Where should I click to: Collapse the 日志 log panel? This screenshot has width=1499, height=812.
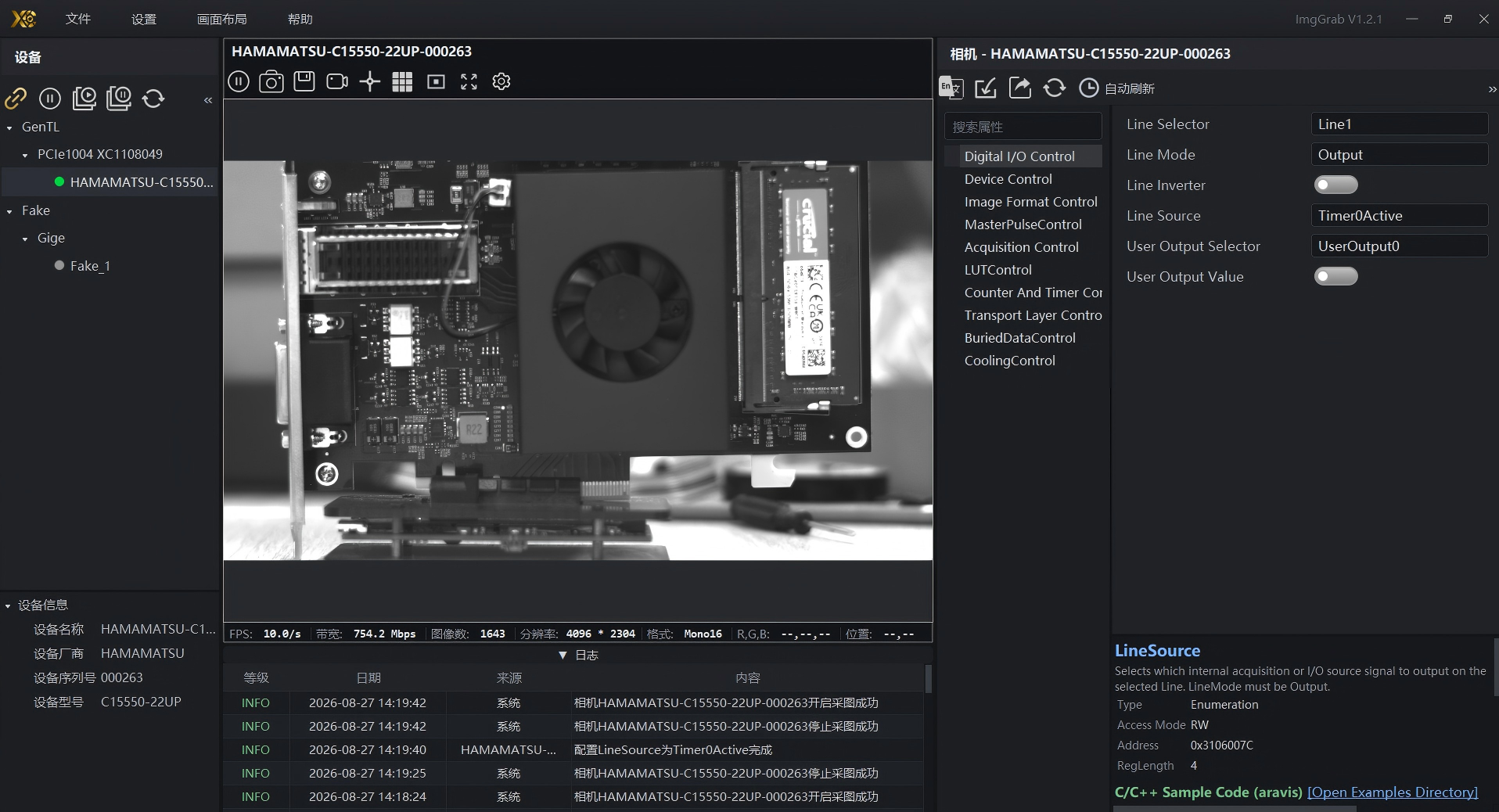coord(563,656)
